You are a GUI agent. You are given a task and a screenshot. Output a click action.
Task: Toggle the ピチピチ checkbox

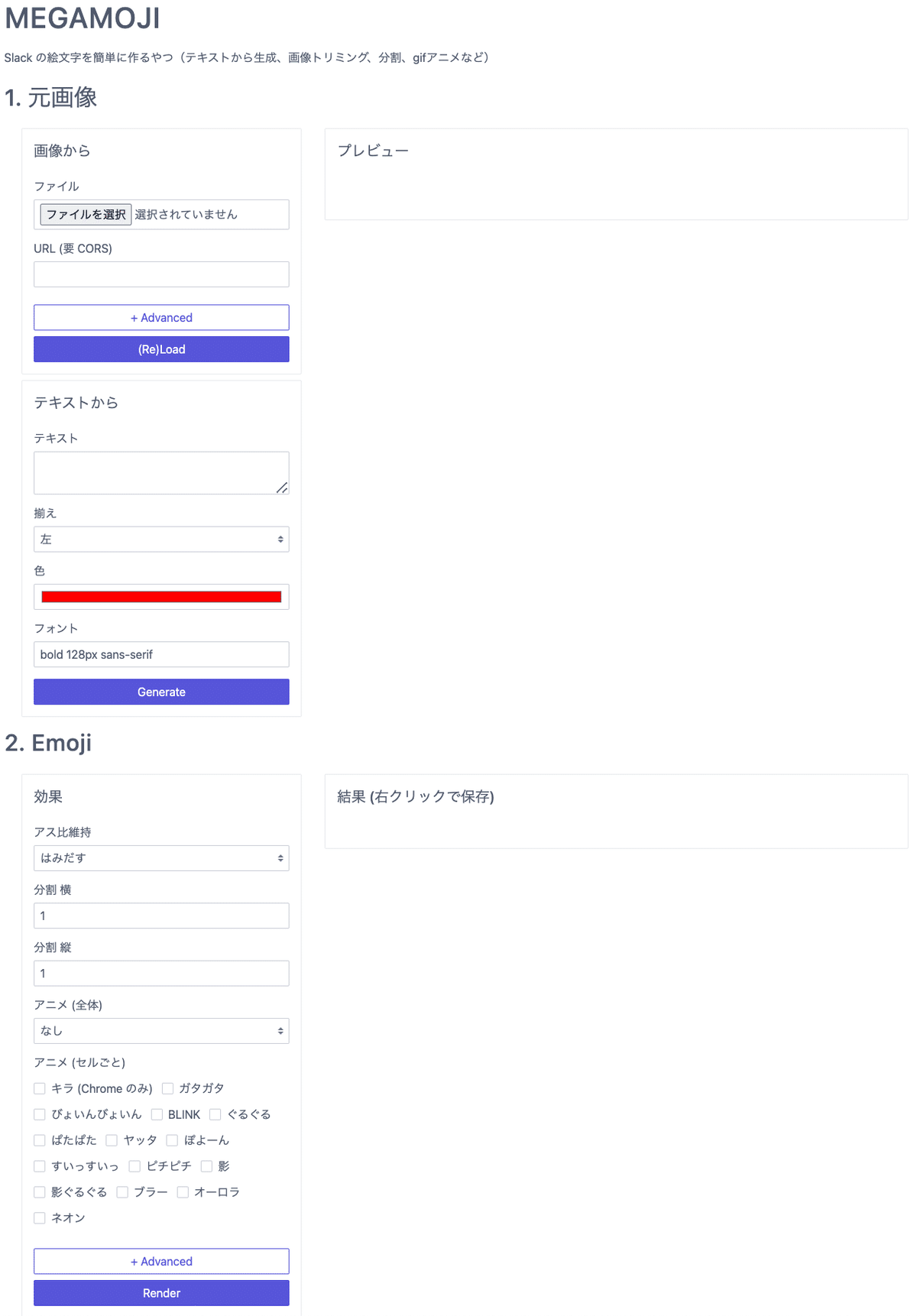pyautogui.click(x=134, y=1166)
